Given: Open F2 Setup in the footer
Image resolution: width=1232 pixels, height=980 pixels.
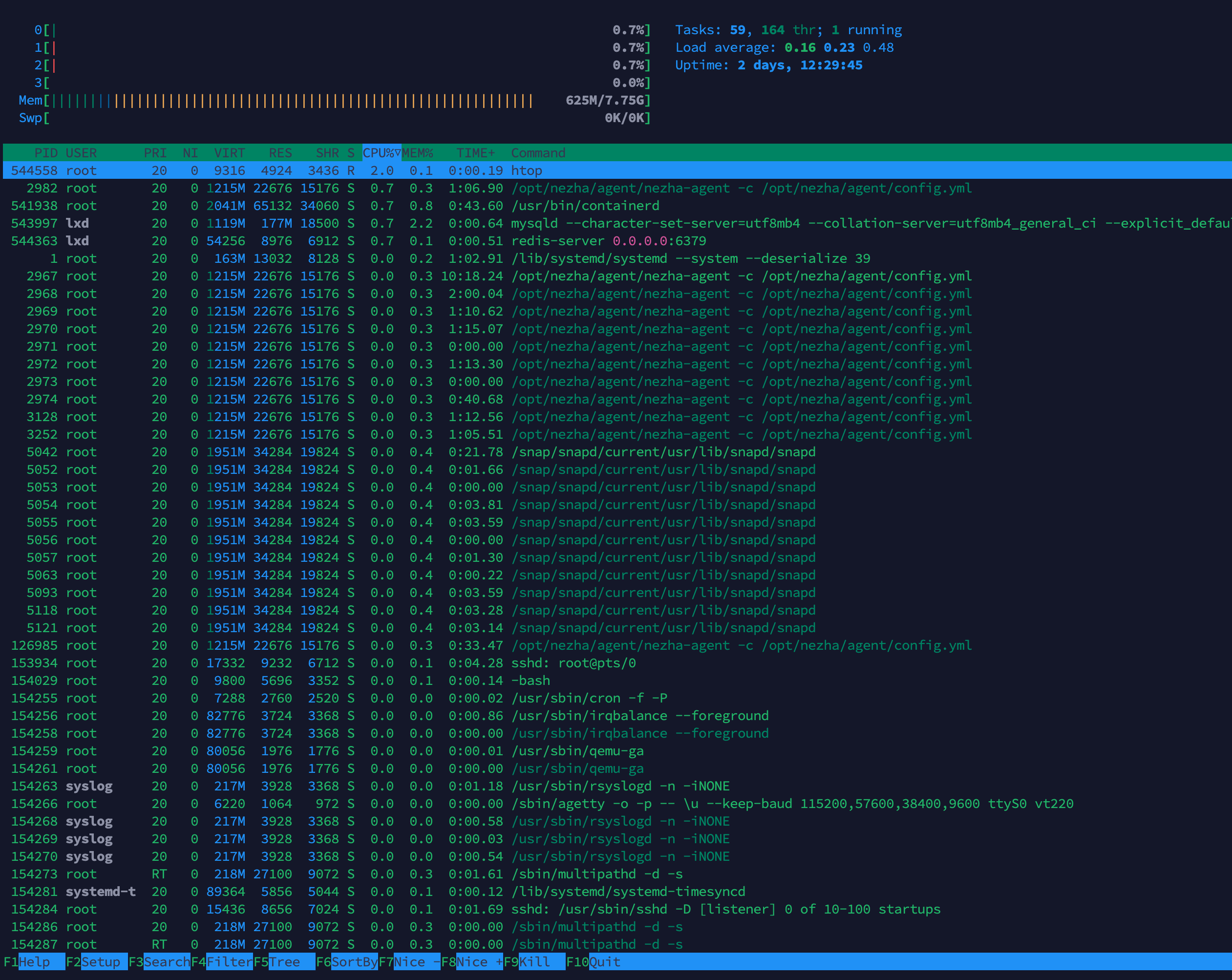Looking at the screenshot, I should 100,962.
